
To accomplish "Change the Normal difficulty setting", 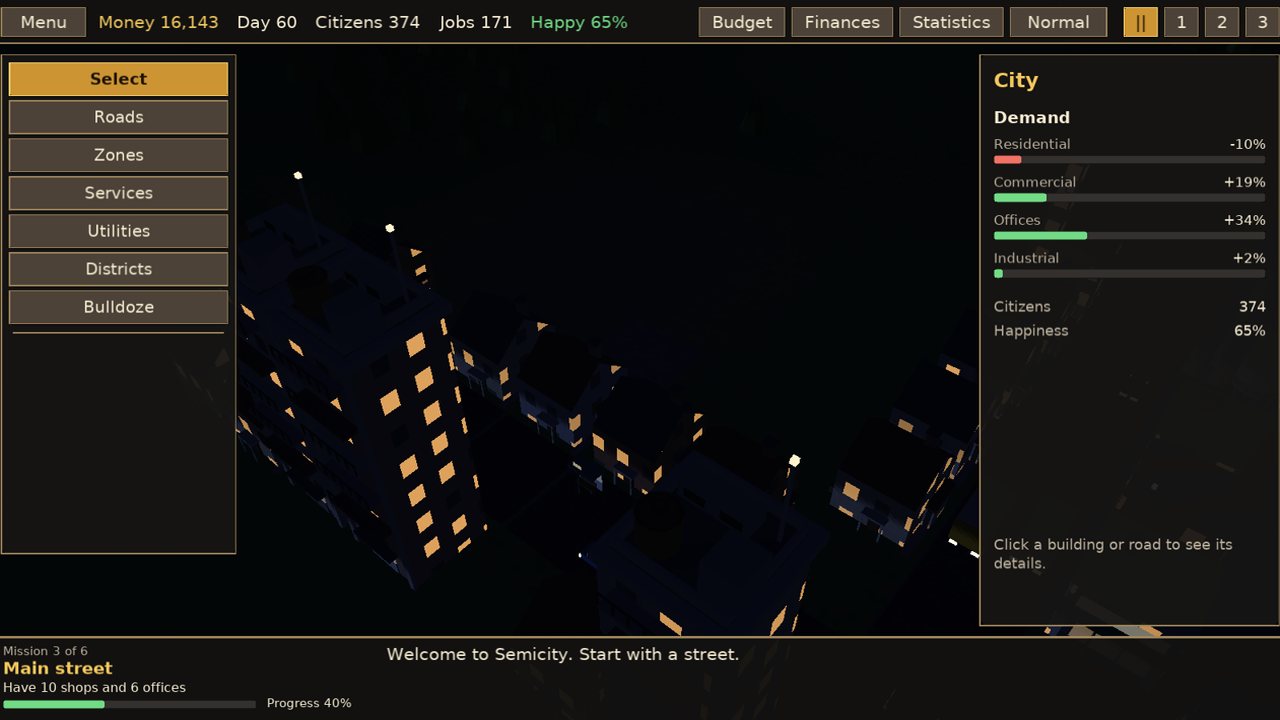I will tap(1058, 22).
